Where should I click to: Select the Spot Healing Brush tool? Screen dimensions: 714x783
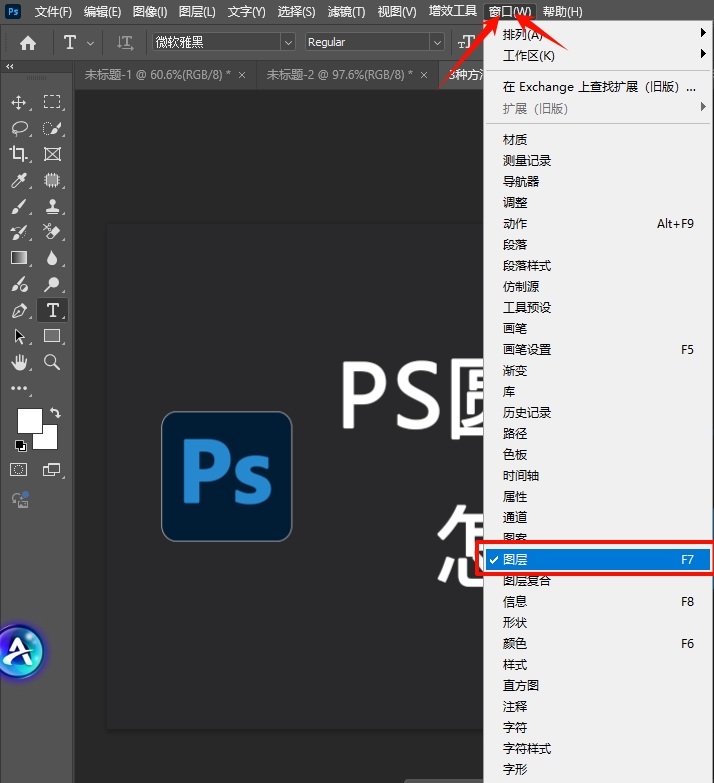(52, 180)
